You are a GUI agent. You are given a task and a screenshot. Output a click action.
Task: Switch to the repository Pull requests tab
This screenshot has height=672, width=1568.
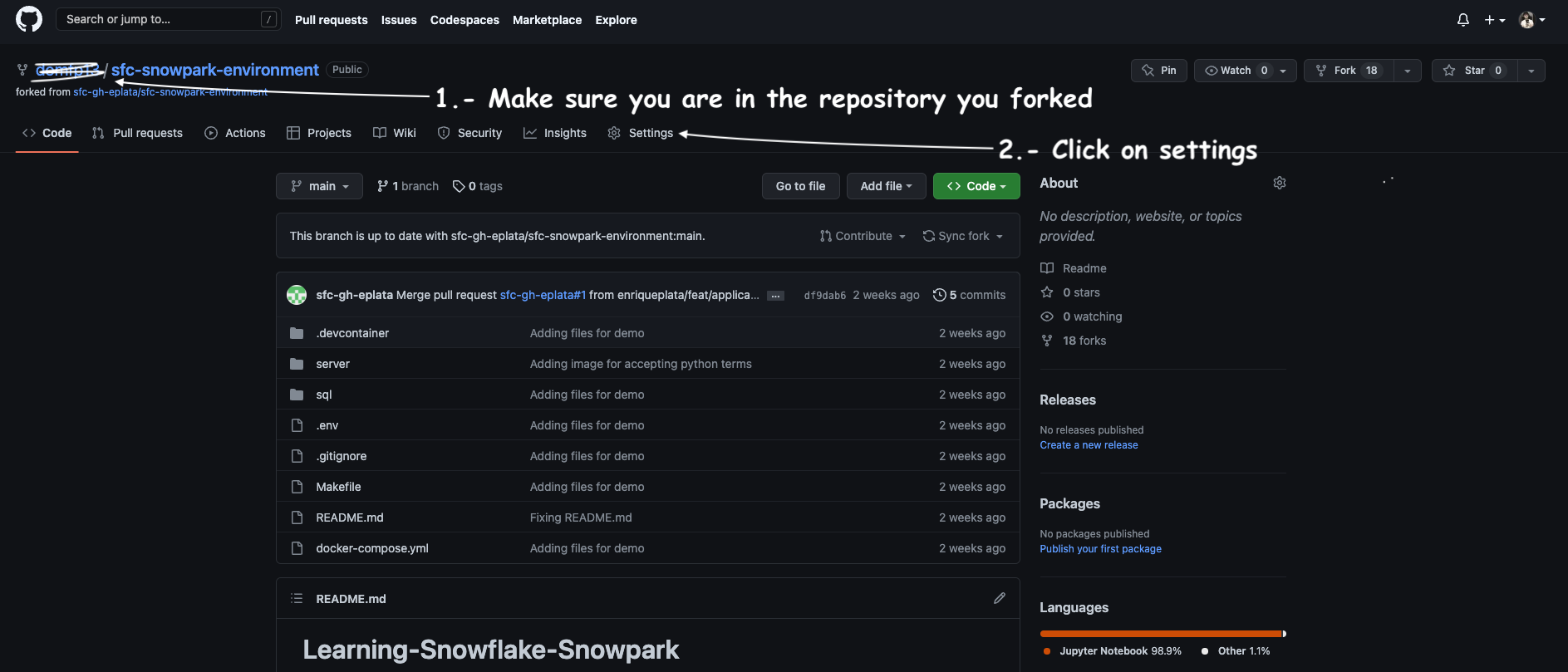(x=137, y=133)
